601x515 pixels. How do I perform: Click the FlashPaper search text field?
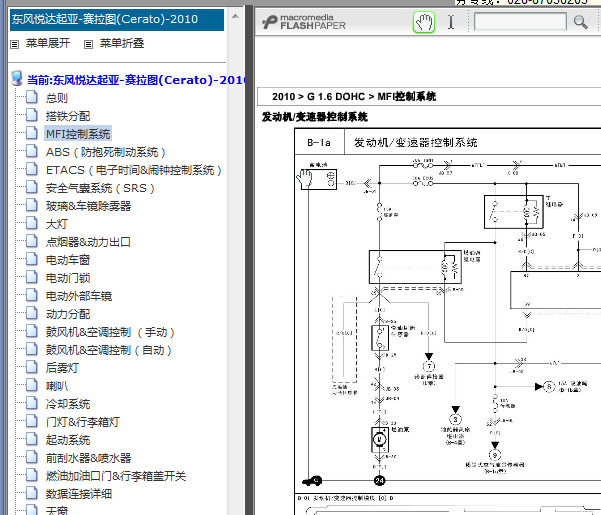520,21
